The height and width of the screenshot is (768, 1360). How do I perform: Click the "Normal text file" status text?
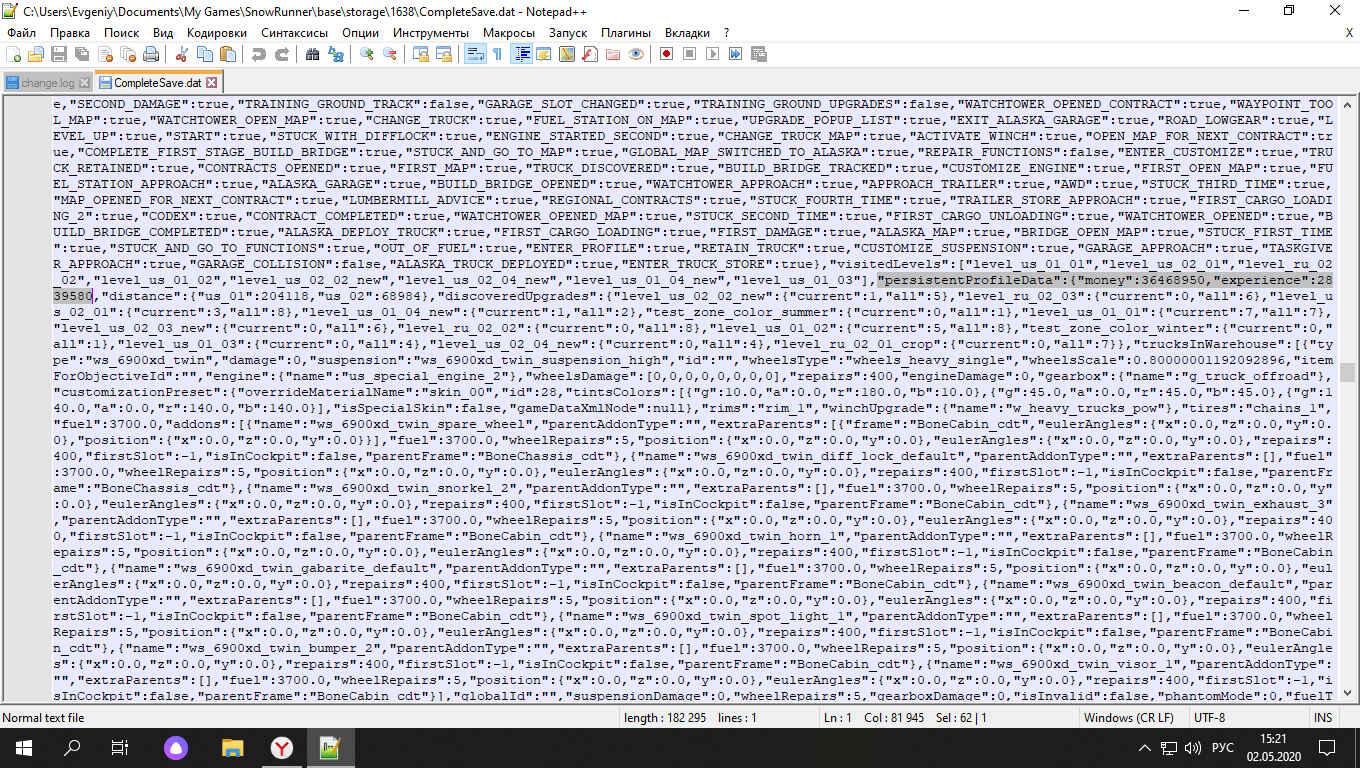click(43, 717)
